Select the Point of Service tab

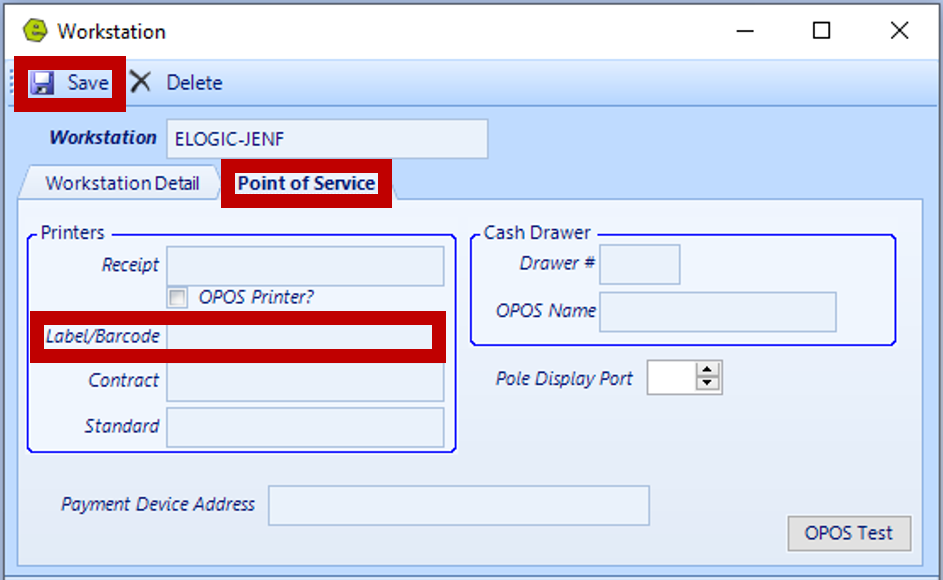point(307,184)
